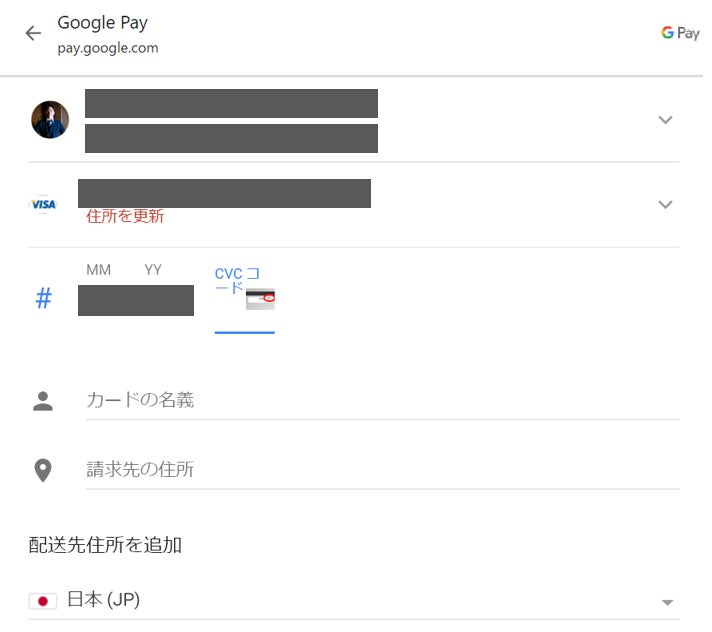Expand the VISA payment method chevron
The width and height of the screenshot is (712, 632).
(665, 204)
